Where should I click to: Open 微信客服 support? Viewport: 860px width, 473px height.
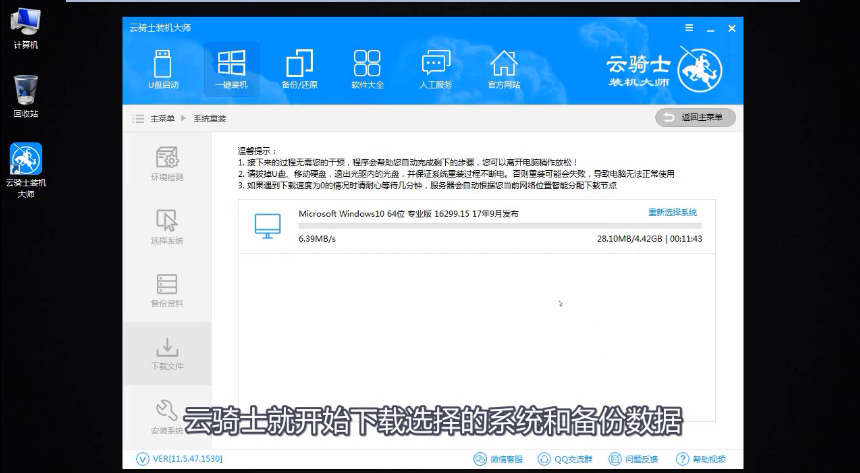pos(498,459)
